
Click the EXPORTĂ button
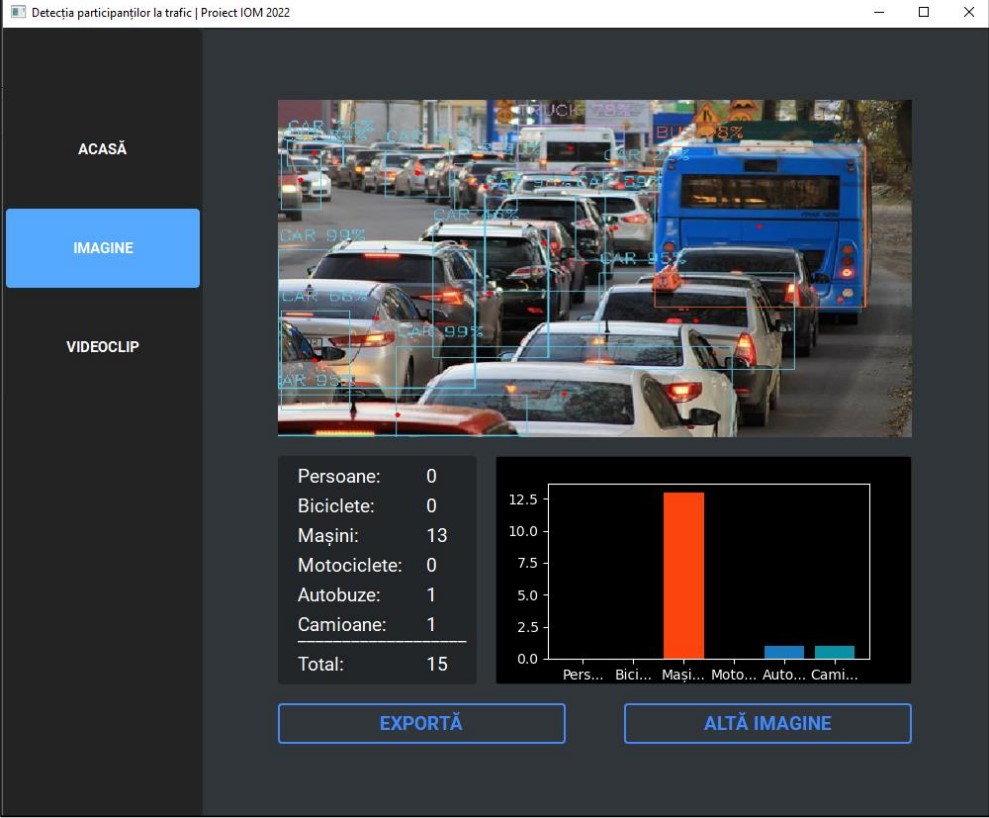click(x=421, y=723)
